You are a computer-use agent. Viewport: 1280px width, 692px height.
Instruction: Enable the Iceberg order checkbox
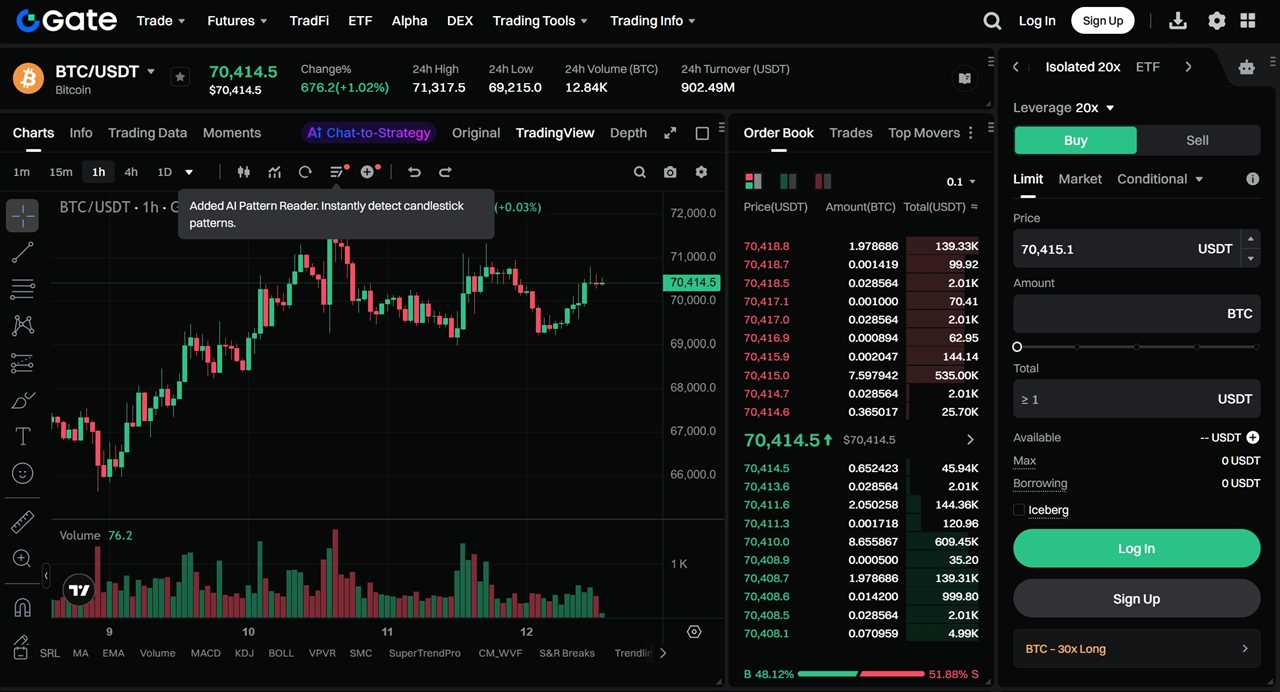tap(1019, 510)
